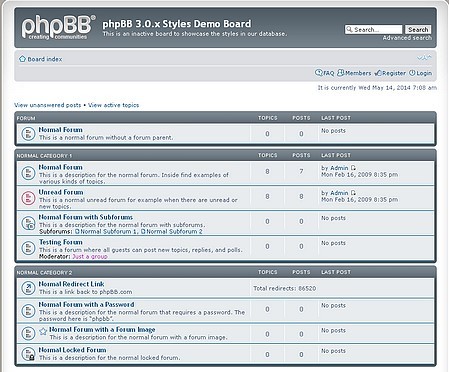View active topics
The image size is (449, 372).
[113, 105]
